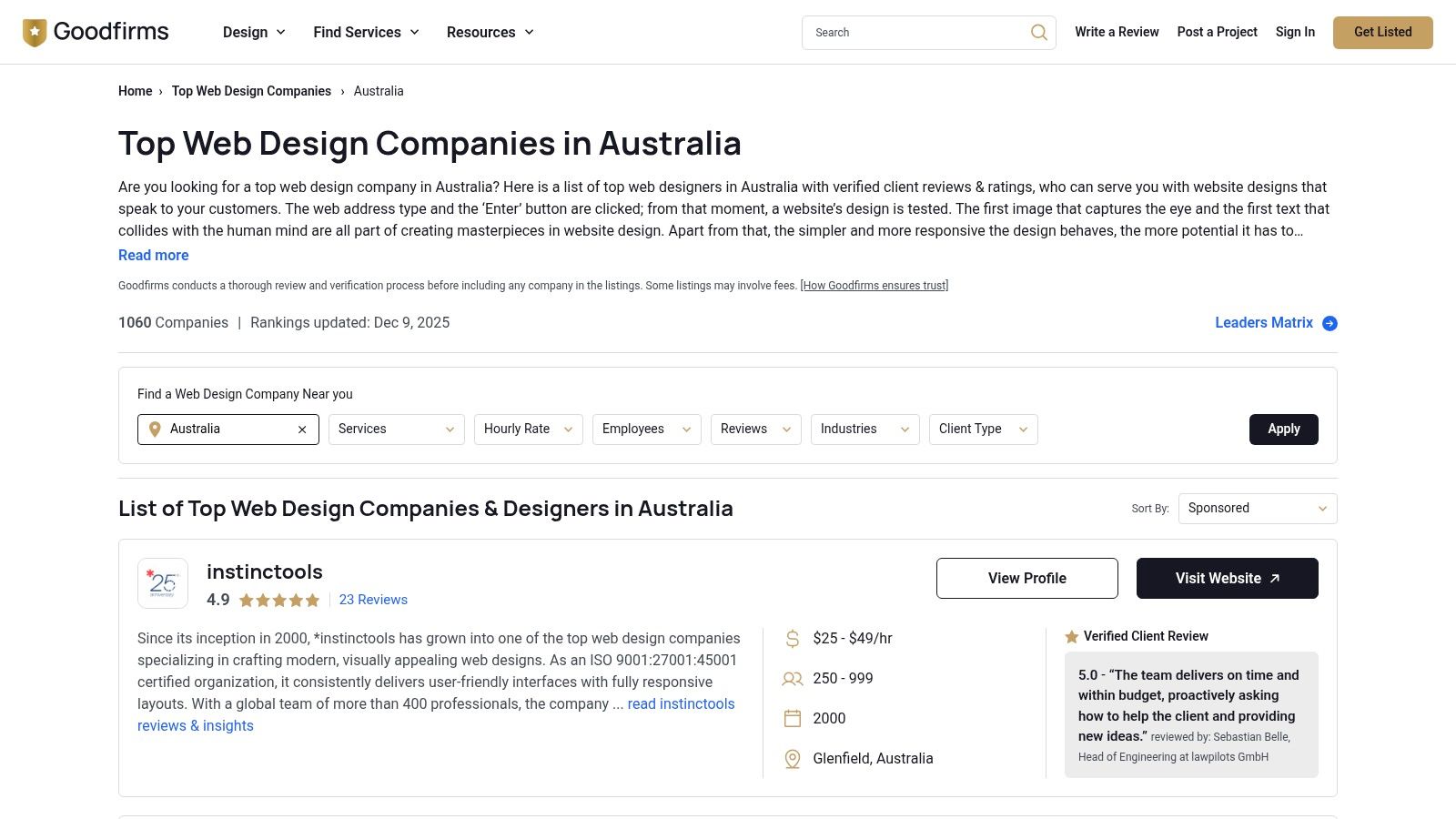Screen dimensions: 1456x819
Task: Open the Hourly Rate dropdown
Action: (528, 430)
